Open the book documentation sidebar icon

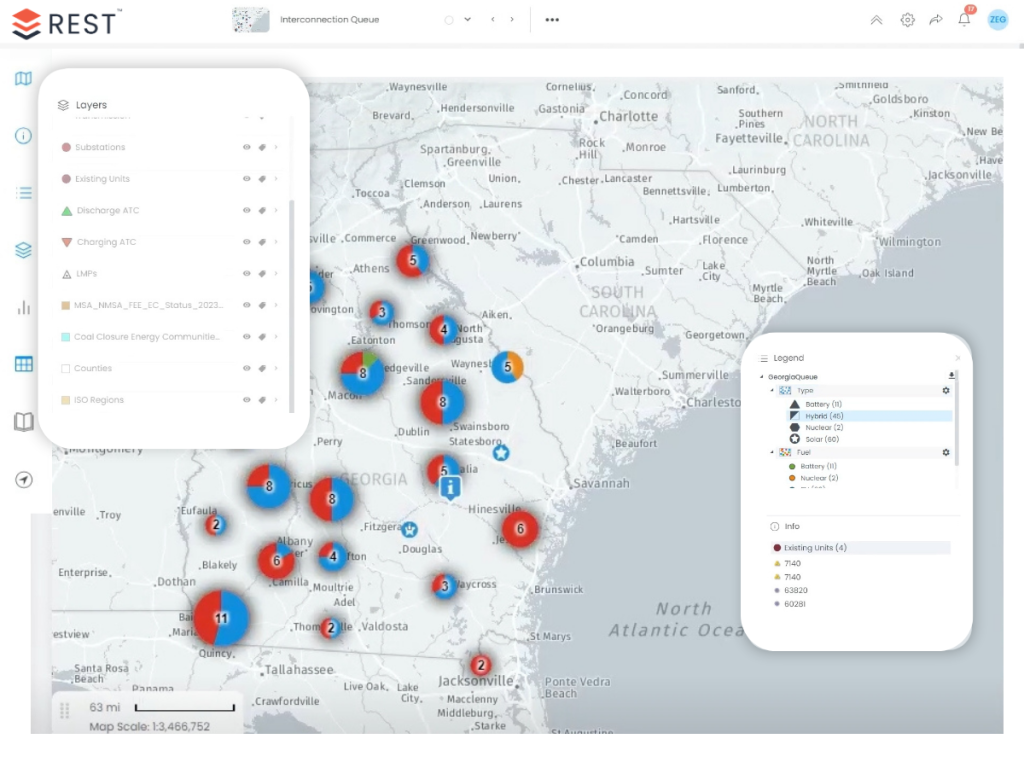[24, 422]
